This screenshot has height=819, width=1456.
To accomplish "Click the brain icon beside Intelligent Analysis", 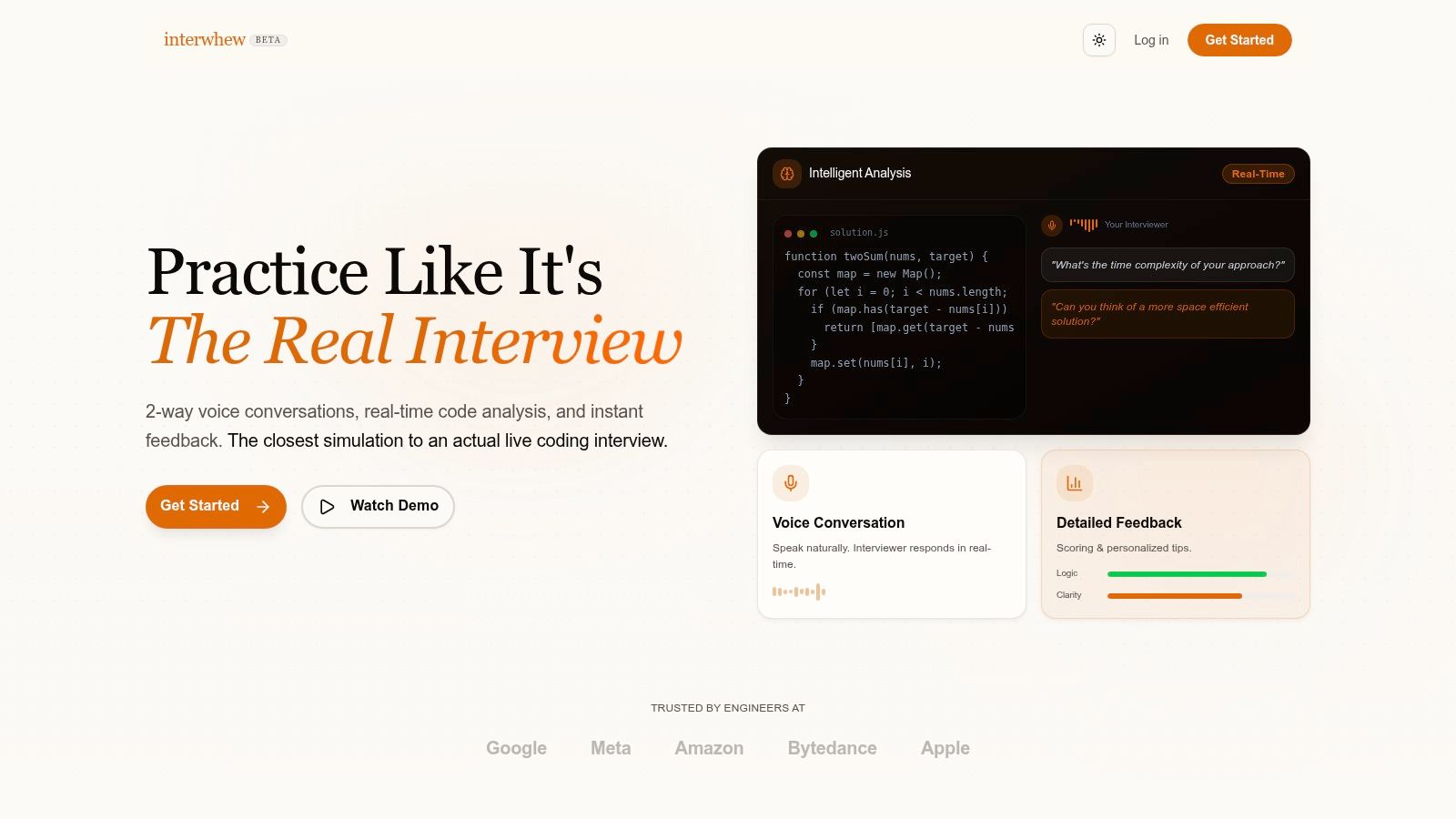I will [787, 173].
